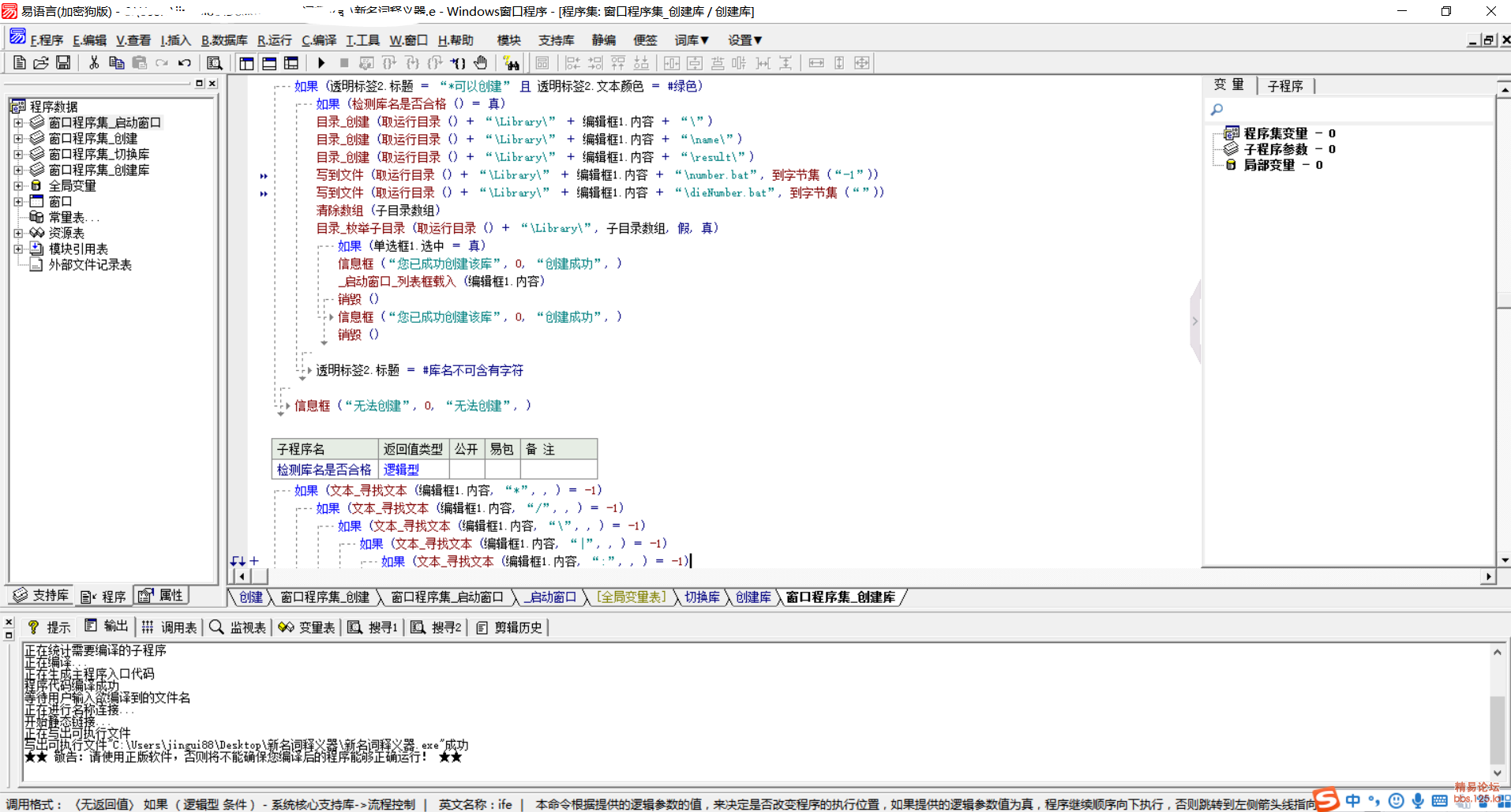Screen dimensions: 1511x812
Task: Expand 窗口程序集_切换库 tree node
Action: coord(18,154)
